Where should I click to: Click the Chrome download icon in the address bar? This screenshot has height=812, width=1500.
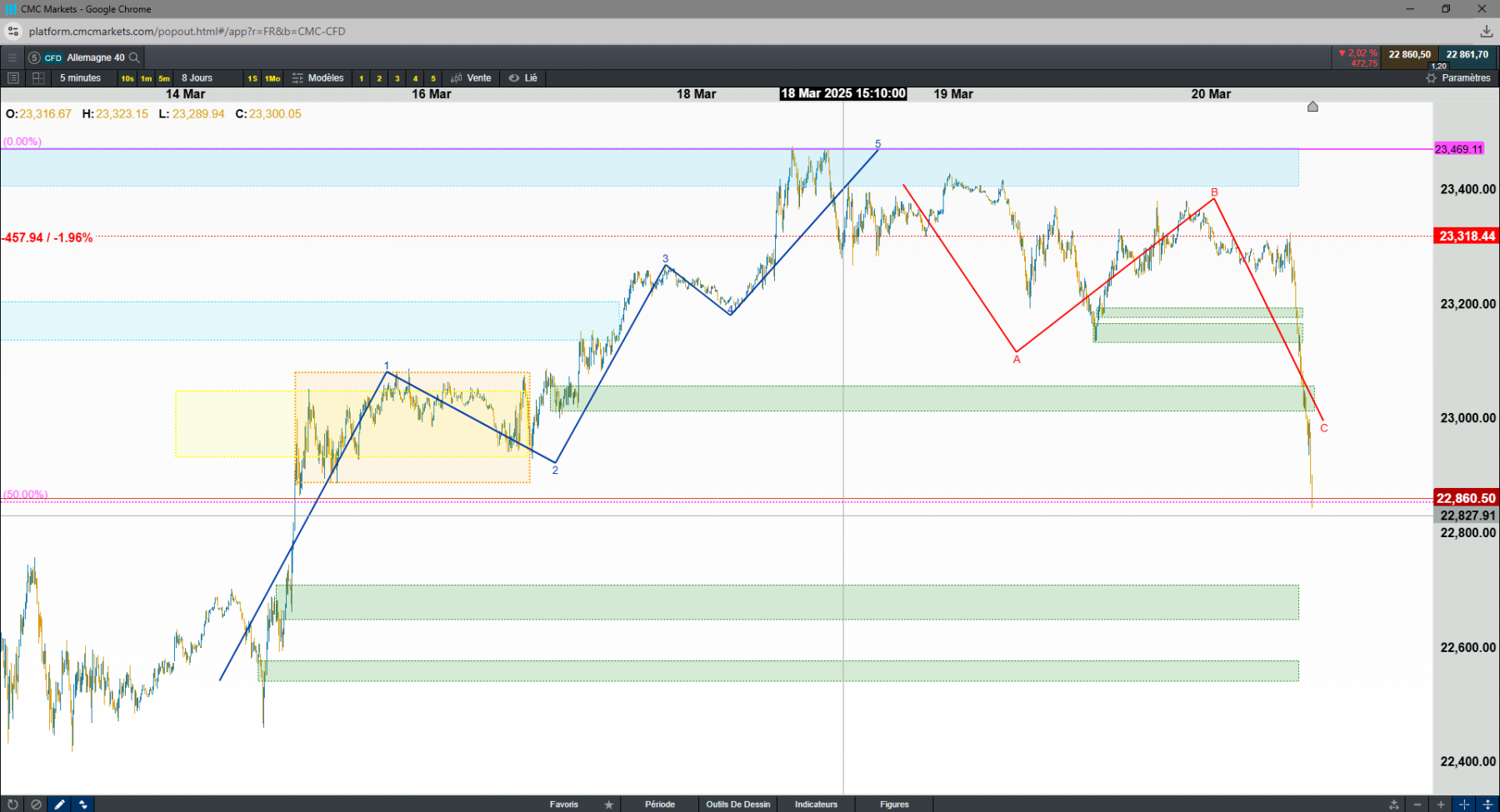tap(1486, 32)
